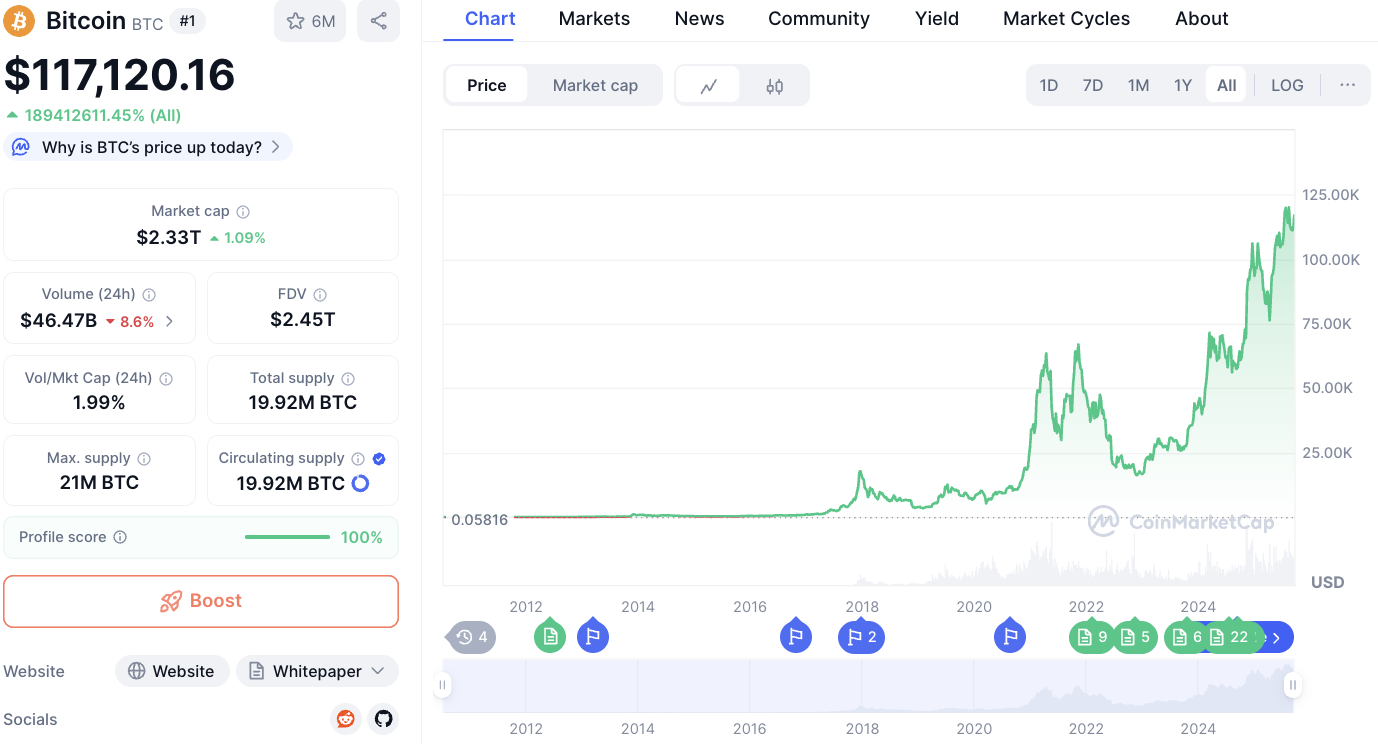
Task: Click the Max. supply info icon
Action: pos(144,459)
